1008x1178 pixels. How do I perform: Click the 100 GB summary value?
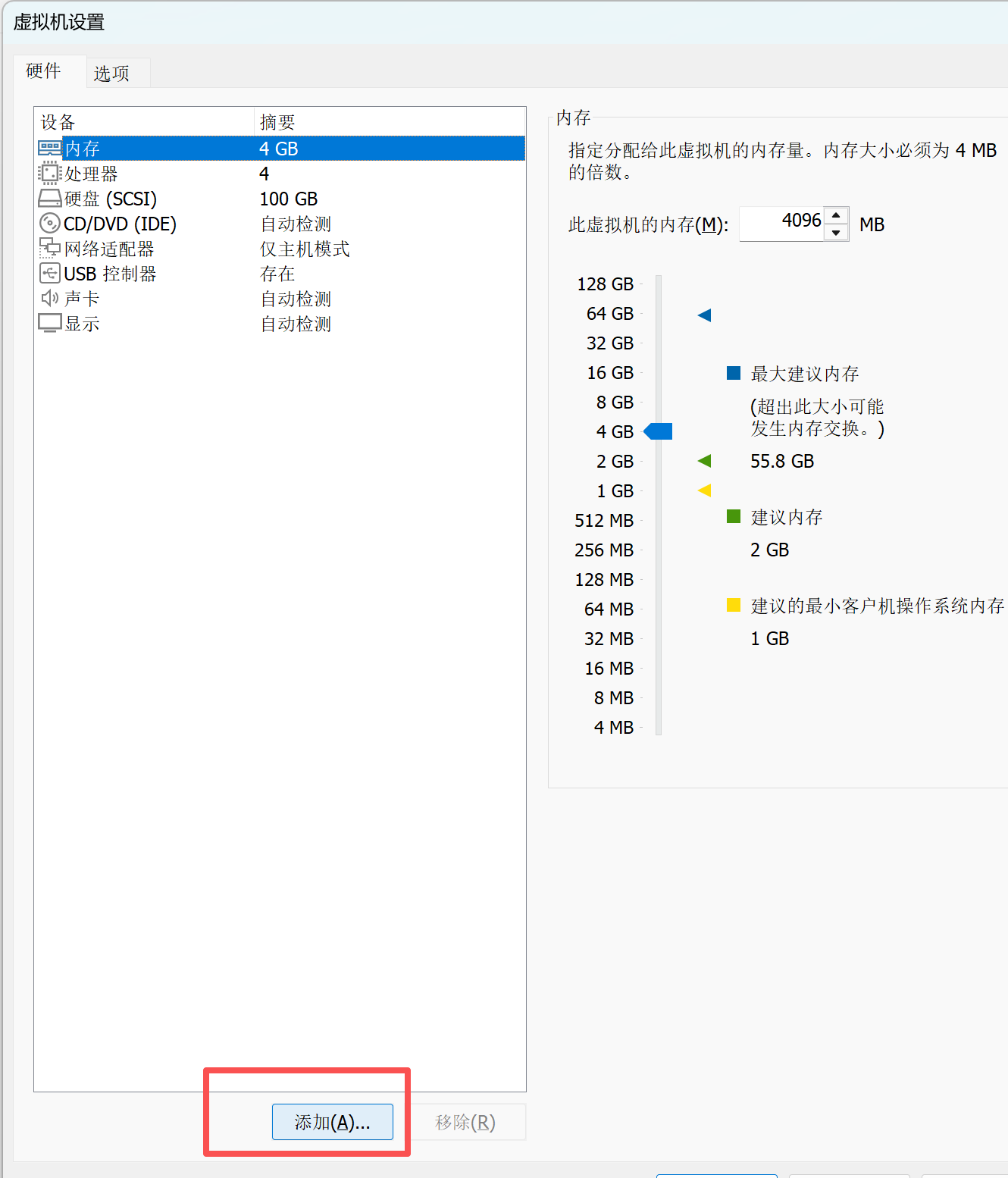(x=289, y=199)
